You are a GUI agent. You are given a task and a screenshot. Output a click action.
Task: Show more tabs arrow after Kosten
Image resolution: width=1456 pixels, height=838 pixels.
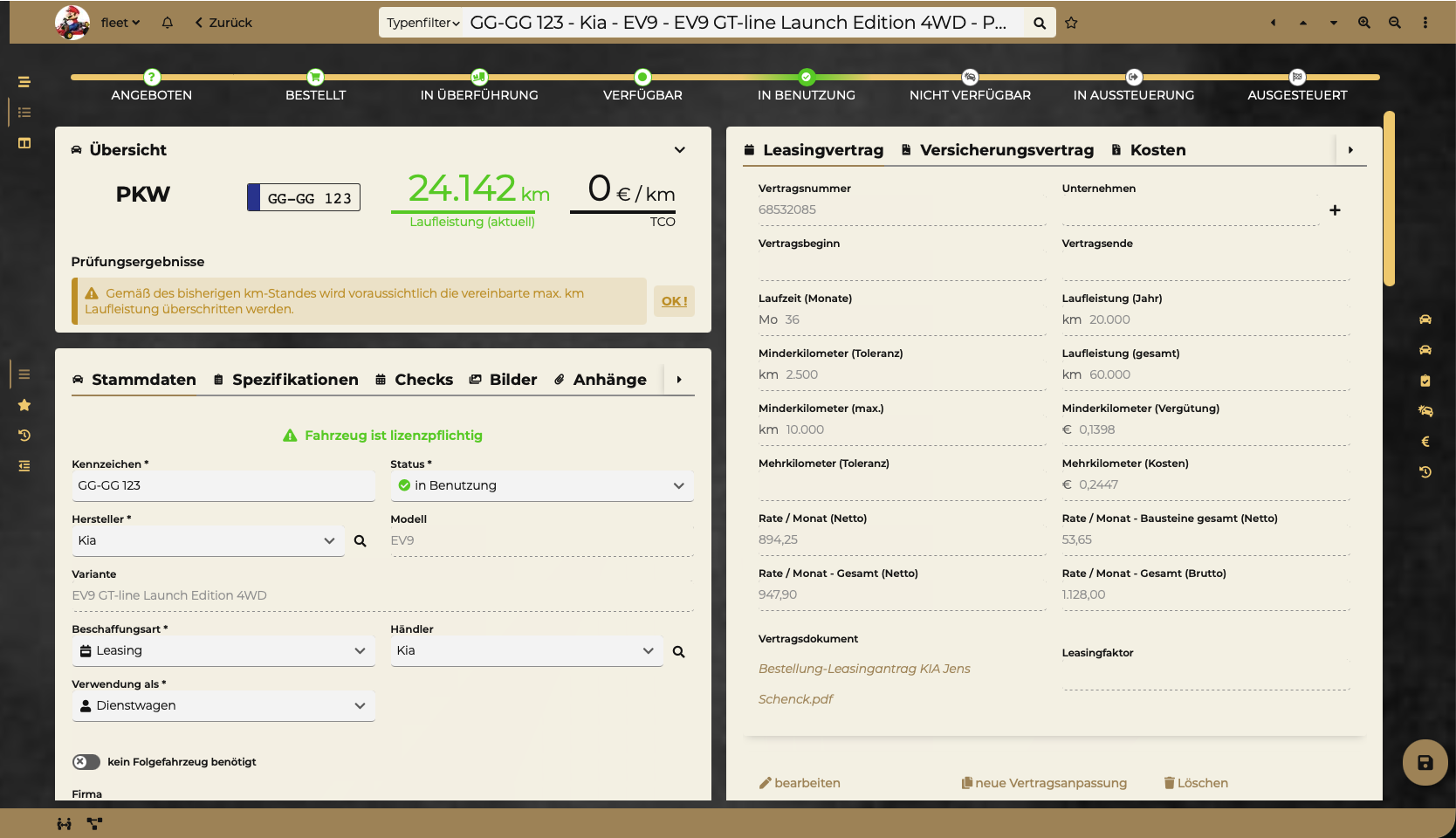[x=1350, y=150]
